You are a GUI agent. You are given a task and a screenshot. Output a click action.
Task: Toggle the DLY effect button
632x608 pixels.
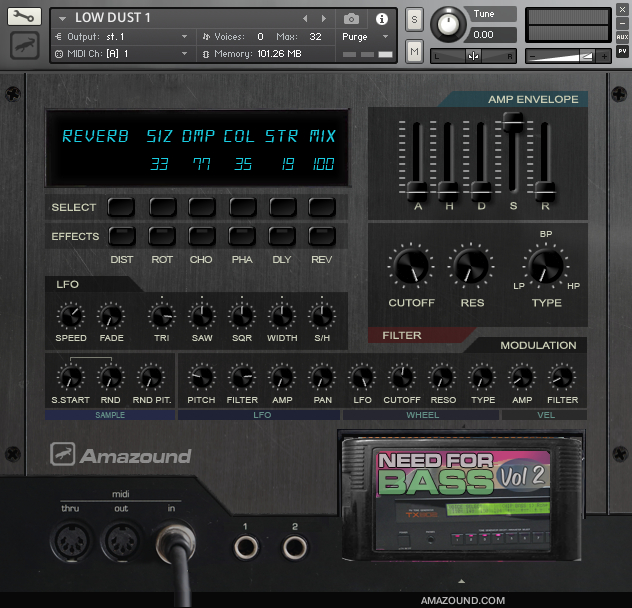[x=282, y=236]
